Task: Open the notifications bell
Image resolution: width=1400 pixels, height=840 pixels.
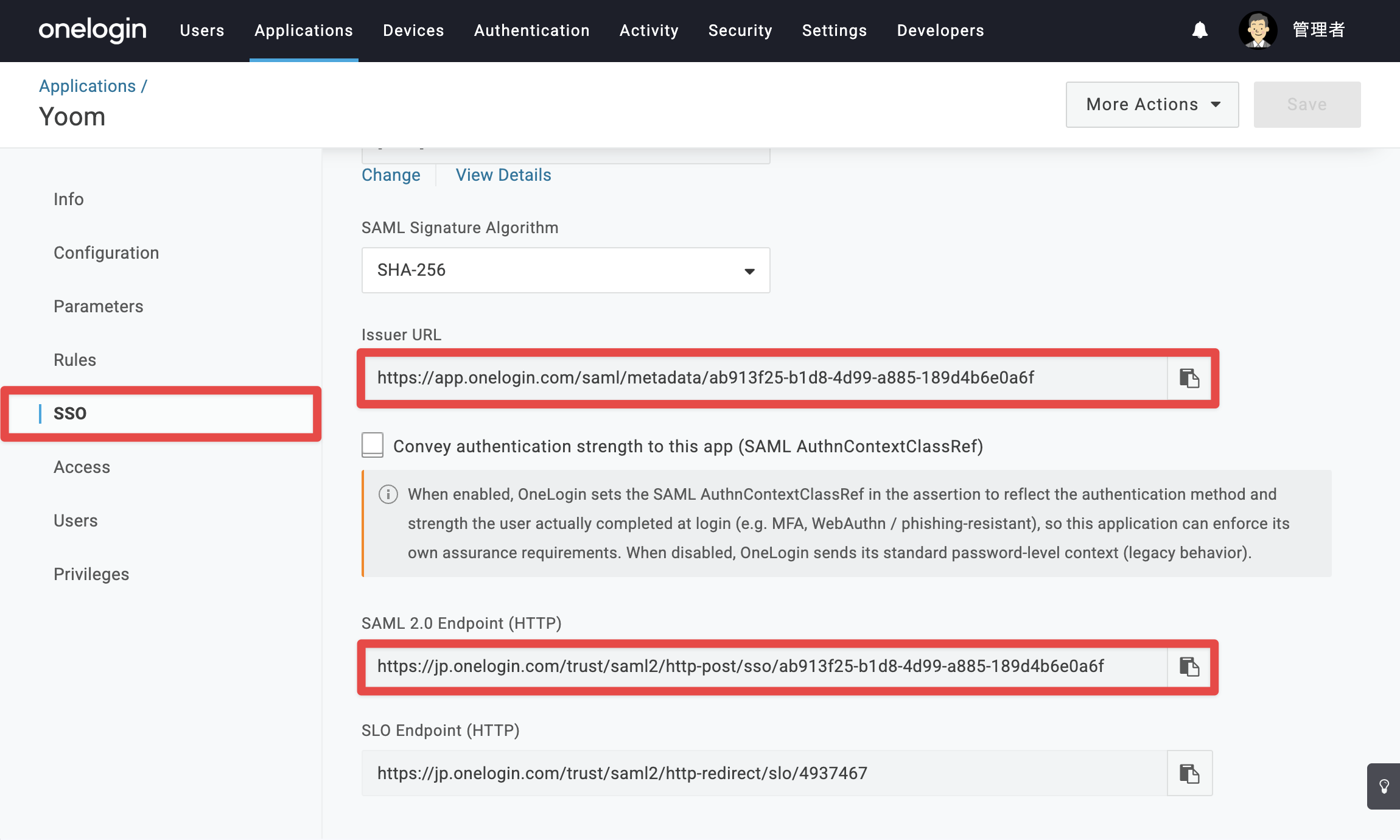Action: coord(1200,30)
